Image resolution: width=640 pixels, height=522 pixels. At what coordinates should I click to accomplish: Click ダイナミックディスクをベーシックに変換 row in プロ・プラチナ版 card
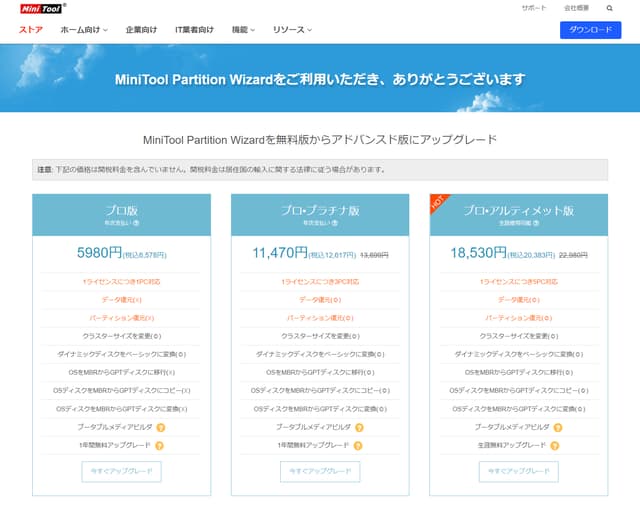(x=320, y=354)
